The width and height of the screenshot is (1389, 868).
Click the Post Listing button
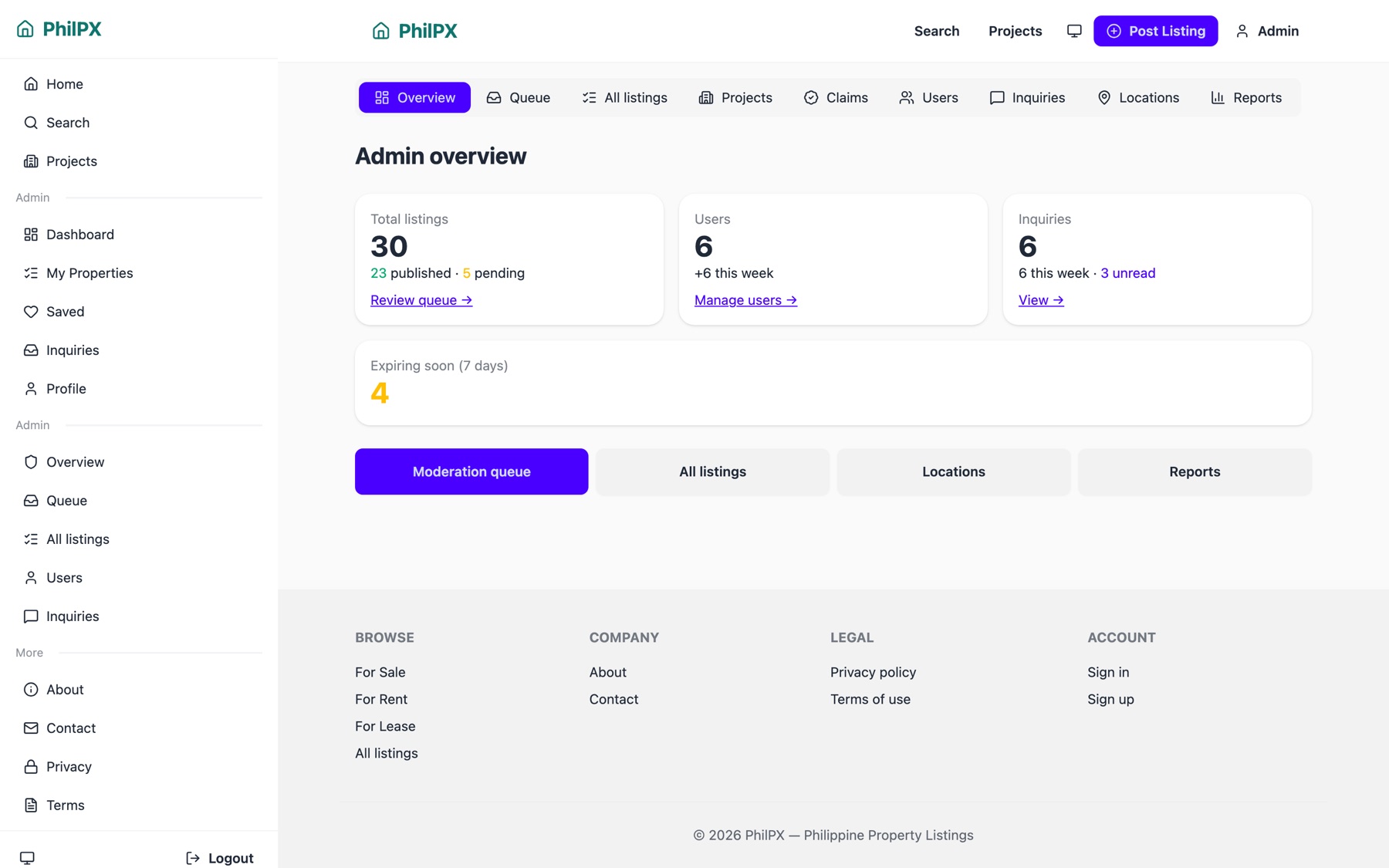point(1155,31)
